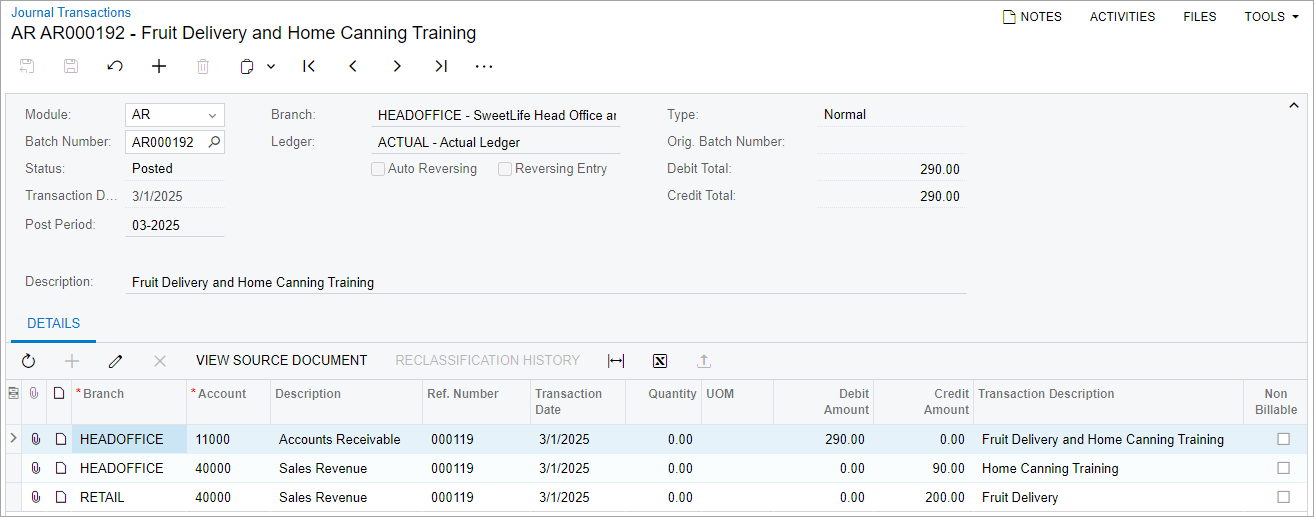This screenshot has height=517, width=1314.
Task: Collapse the summary form panel
Action: (x=1293, y=105)
